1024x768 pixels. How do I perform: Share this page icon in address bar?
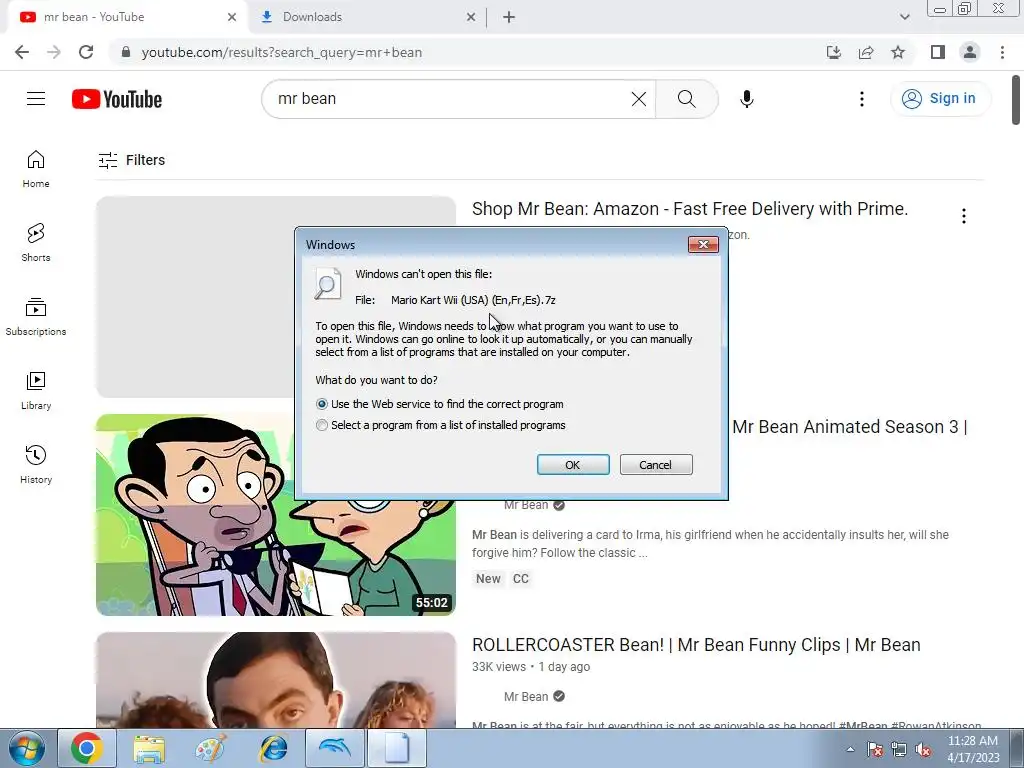click(866, 52)
